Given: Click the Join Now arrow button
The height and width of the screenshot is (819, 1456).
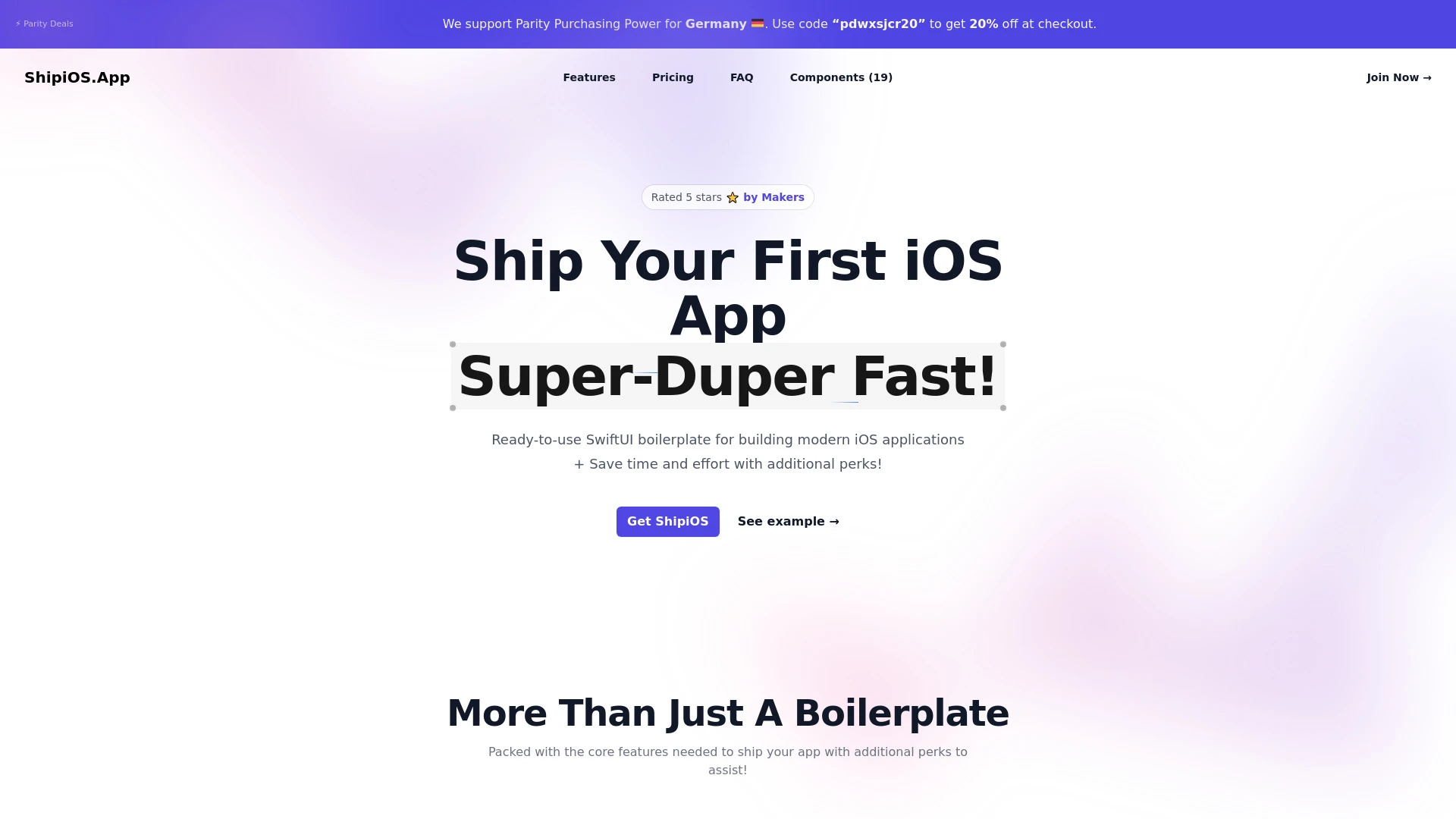Looking at the screenshot, I should coord(1398,77).
